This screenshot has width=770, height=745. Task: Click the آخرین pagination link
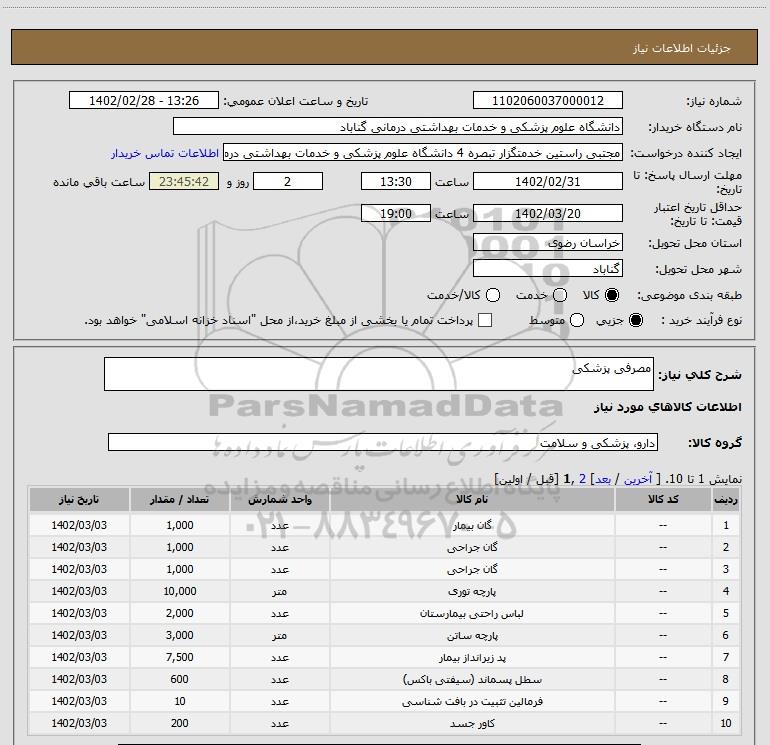click(x=638, y=479)
